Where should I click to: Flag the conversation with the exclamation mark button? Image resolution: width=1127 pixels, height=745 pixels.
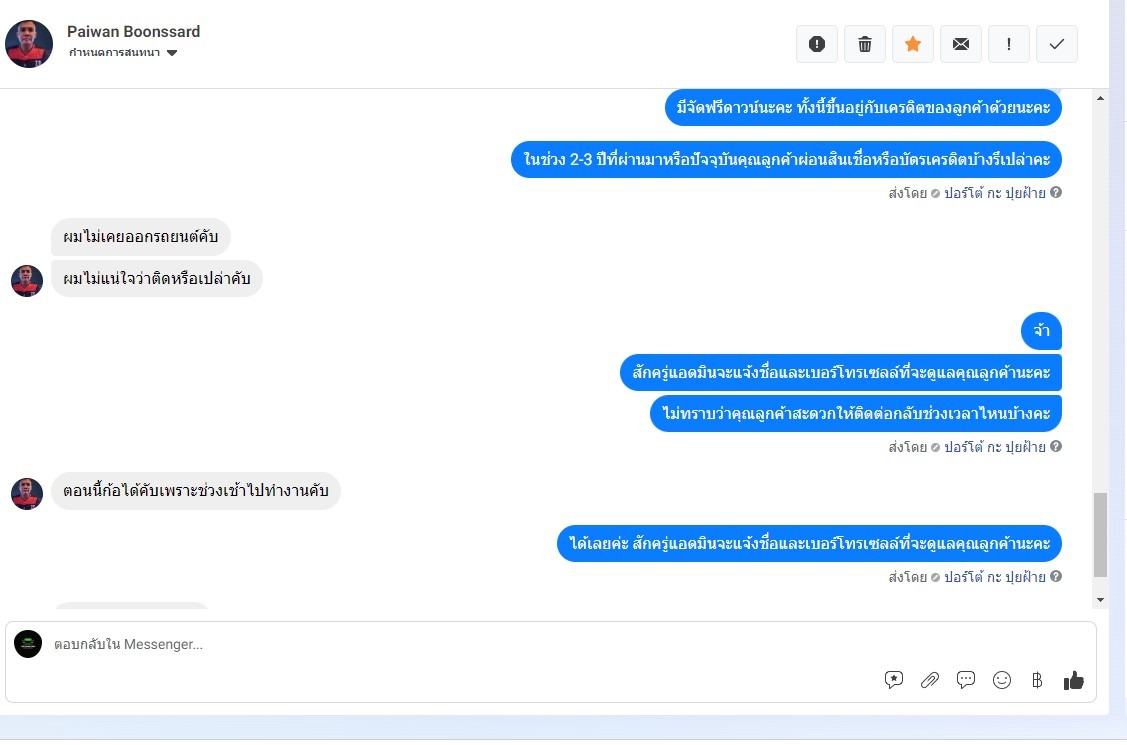(1009, 44)
